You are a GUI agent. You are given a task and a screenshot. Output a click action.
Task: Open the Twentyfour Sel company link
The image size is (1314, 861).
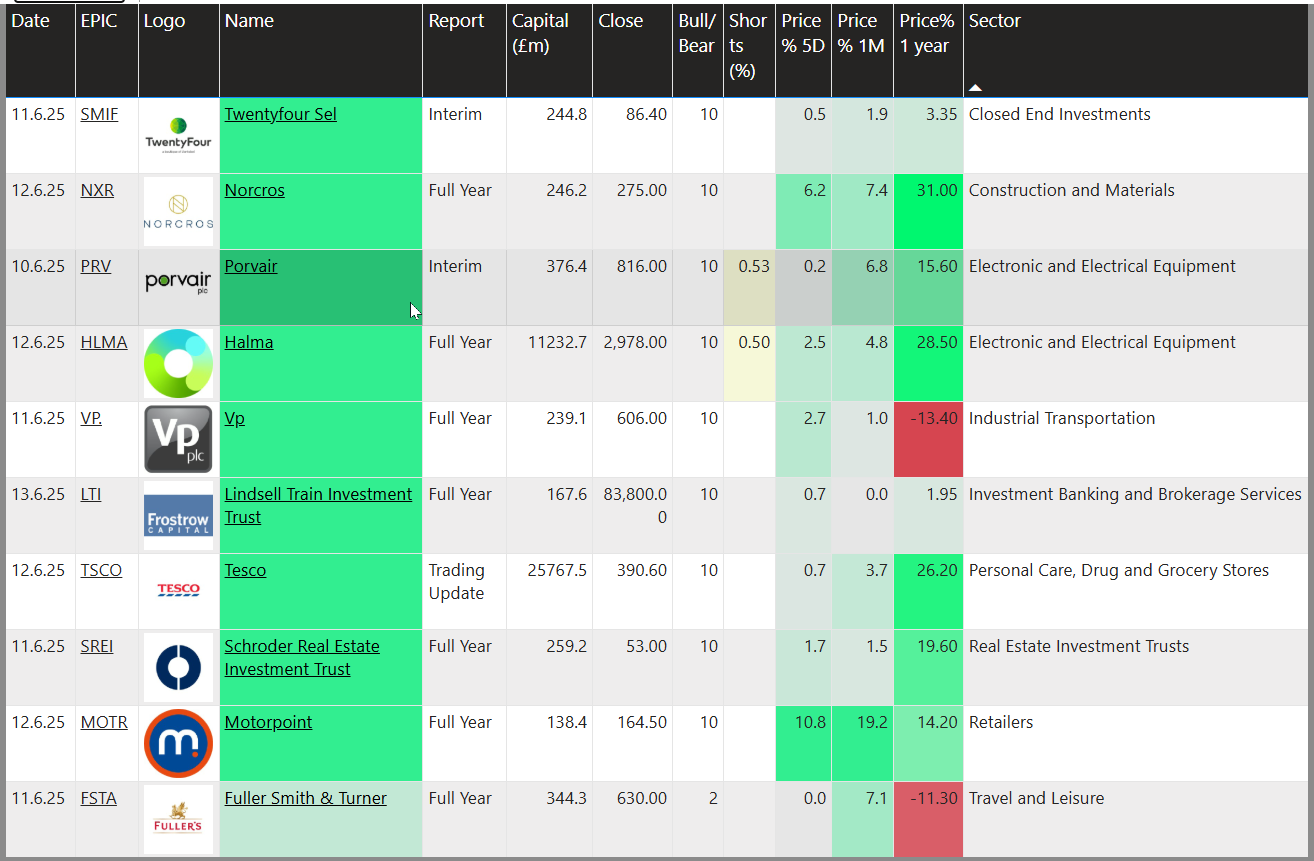[x=280, y=114]
